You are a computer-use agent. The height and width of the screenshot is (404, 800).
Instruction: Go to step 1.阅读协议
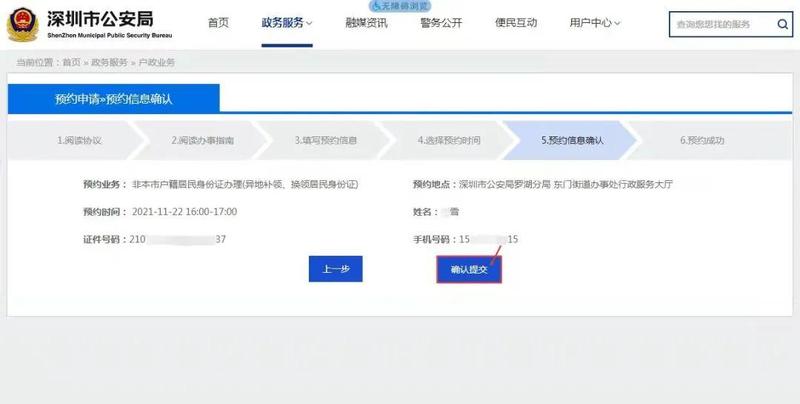tap(80, 141)
